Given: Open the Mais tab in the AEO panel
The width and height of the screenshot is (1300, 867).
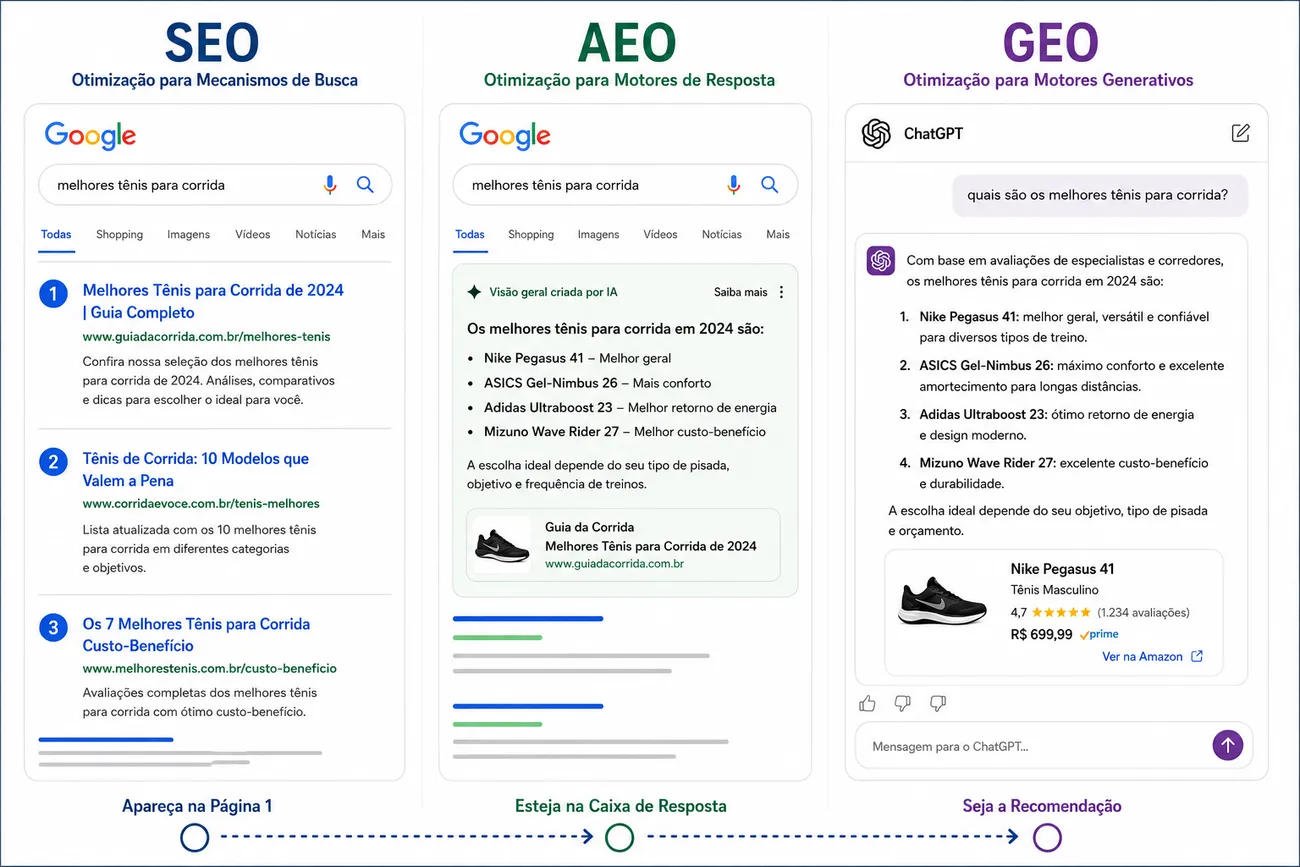Looking at the screenshot, I should tap(778, 234).
